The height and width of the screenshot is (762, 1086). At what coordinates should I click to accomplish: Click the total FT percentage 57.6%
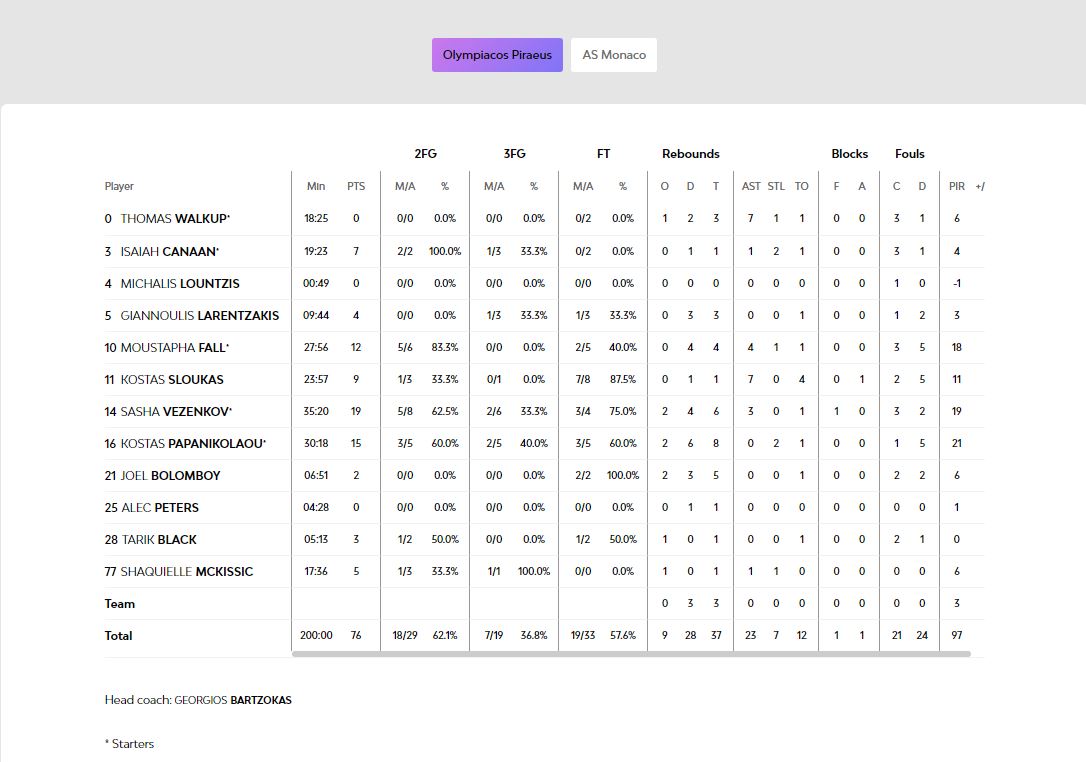point(623,635)
